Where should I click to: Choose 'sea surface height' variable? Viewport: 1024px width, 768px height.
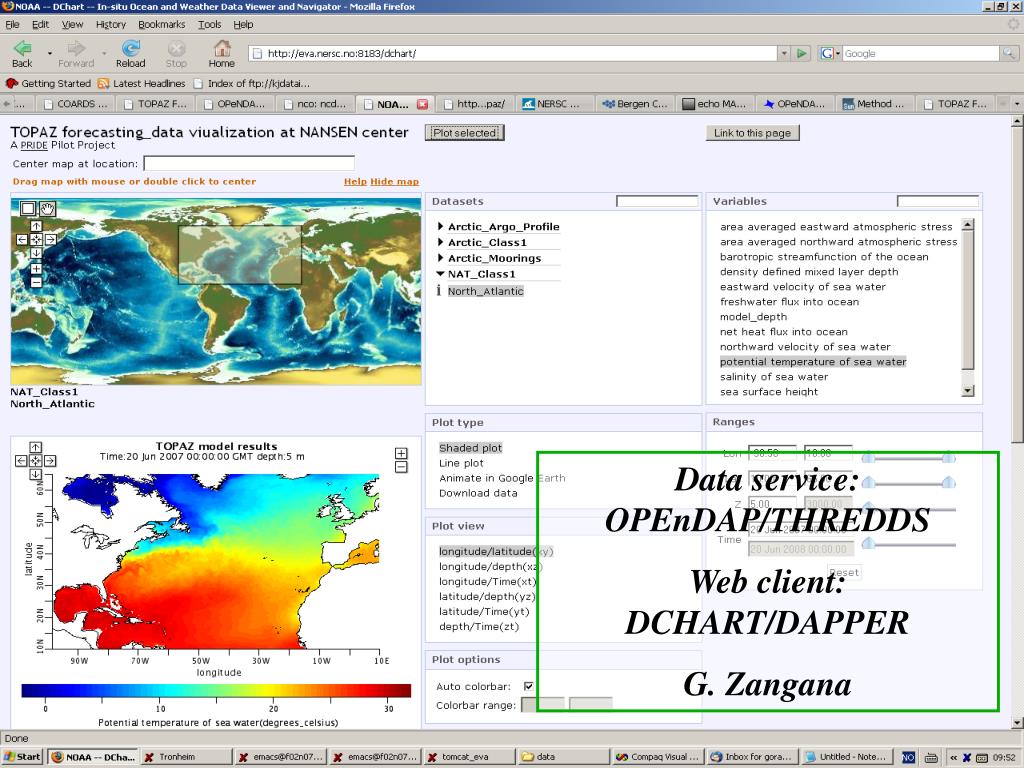click(769, 391)
